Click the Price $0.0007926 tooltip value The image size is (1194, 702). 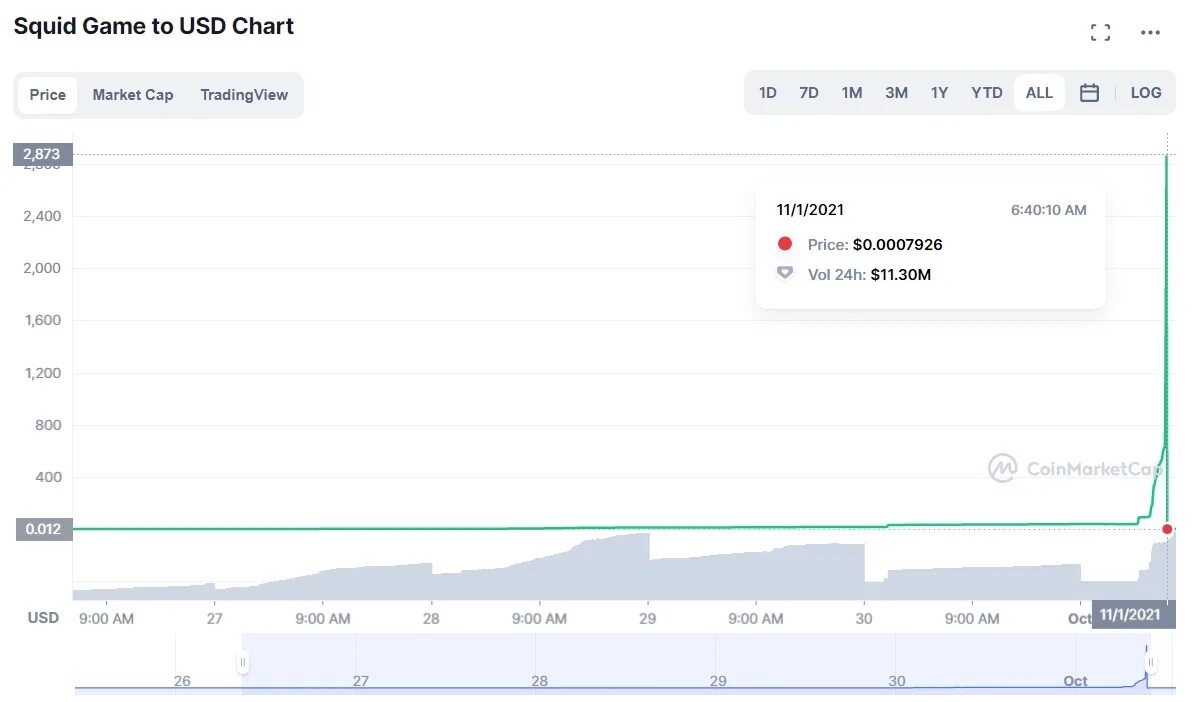coord(897,244)
